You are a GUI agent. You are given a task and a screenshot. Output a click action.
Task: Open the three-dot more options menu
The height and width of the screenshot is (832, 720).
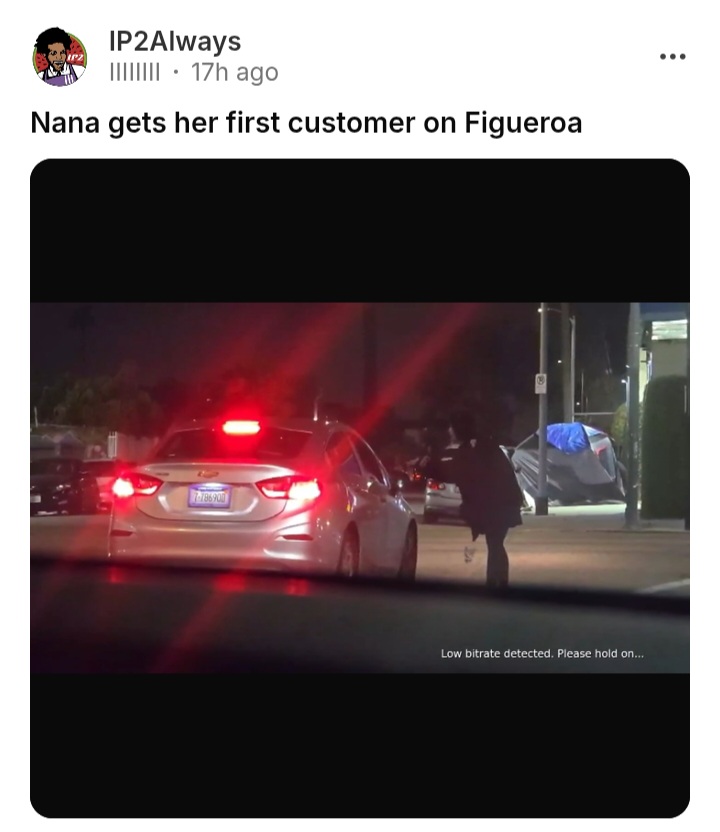(x=672, y=56)
